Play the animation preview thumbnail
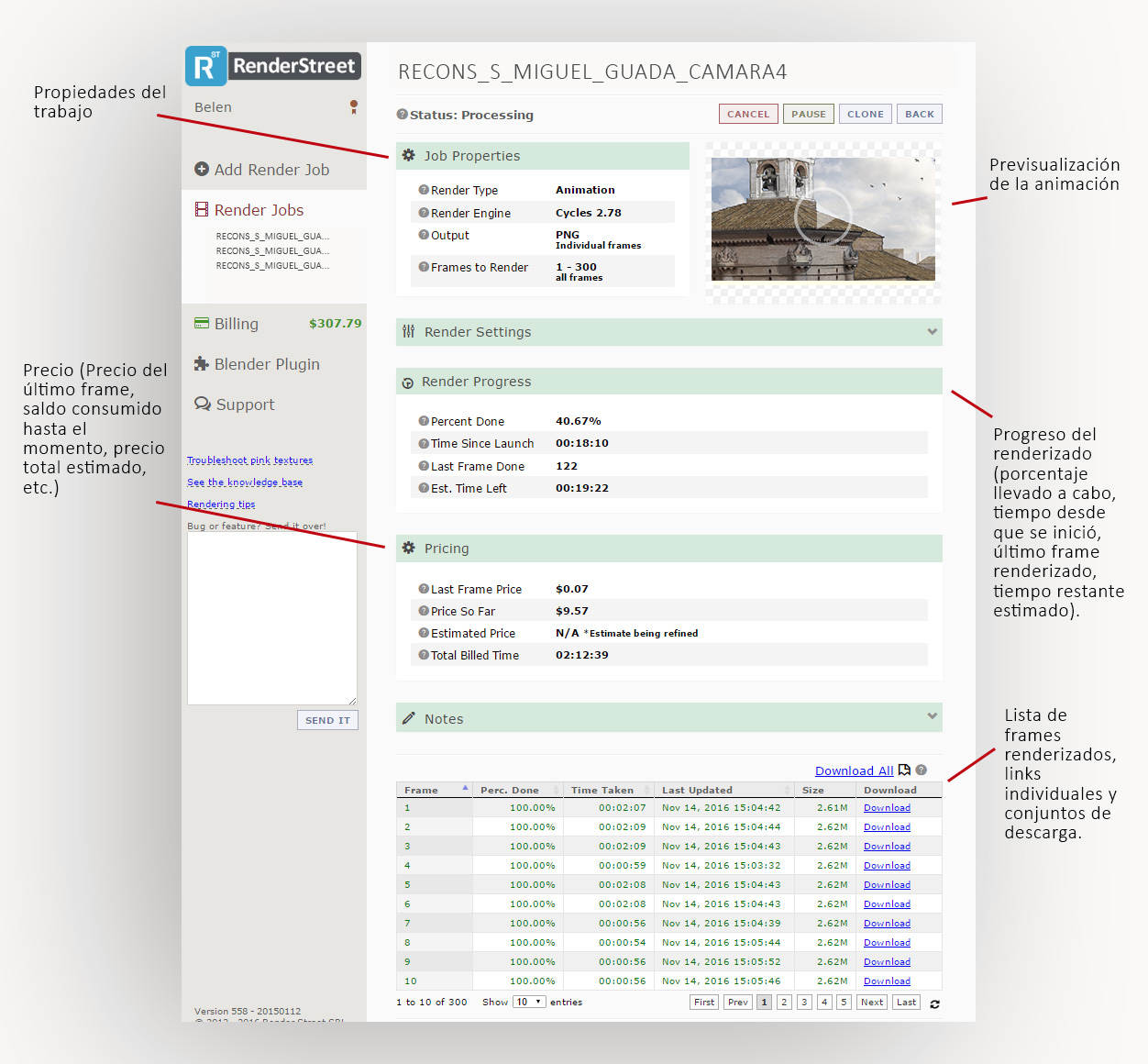 (x=822, y=217)
